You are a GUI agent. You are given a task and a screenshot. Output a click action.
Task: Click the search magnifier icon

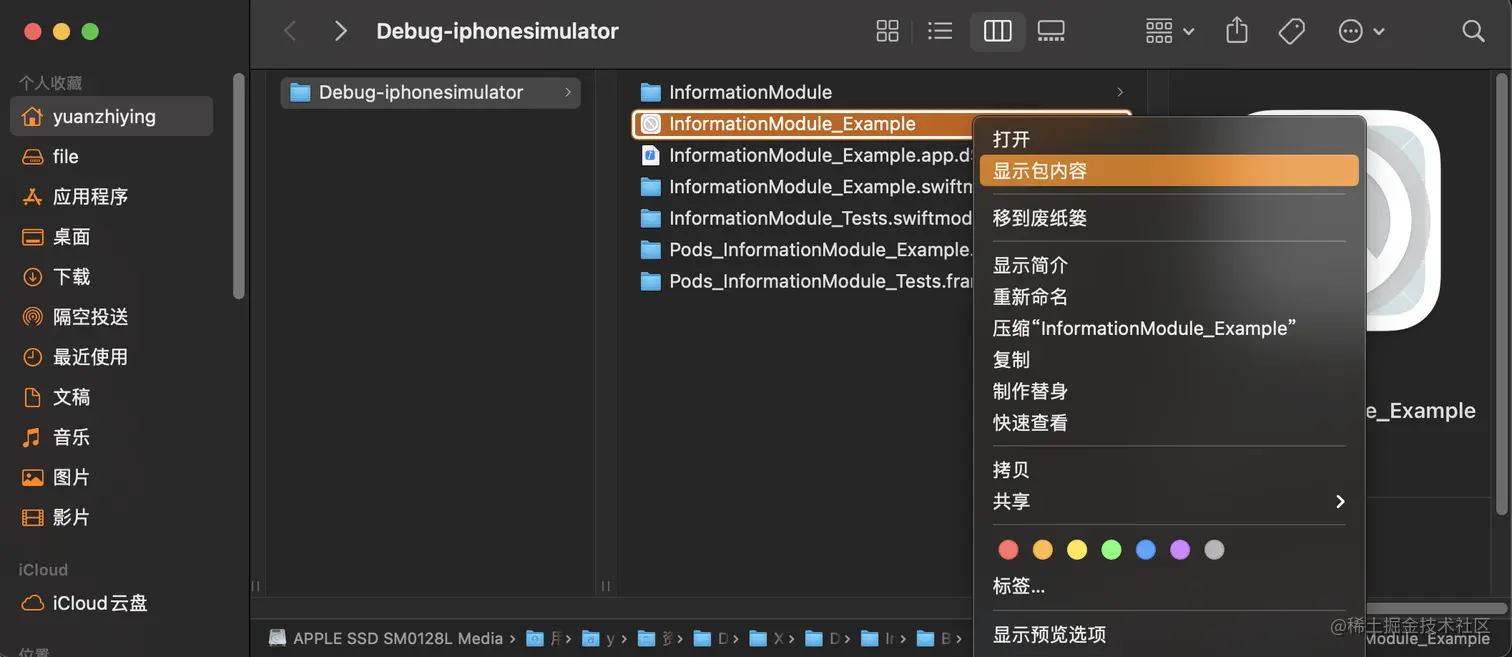[1473, 31]
